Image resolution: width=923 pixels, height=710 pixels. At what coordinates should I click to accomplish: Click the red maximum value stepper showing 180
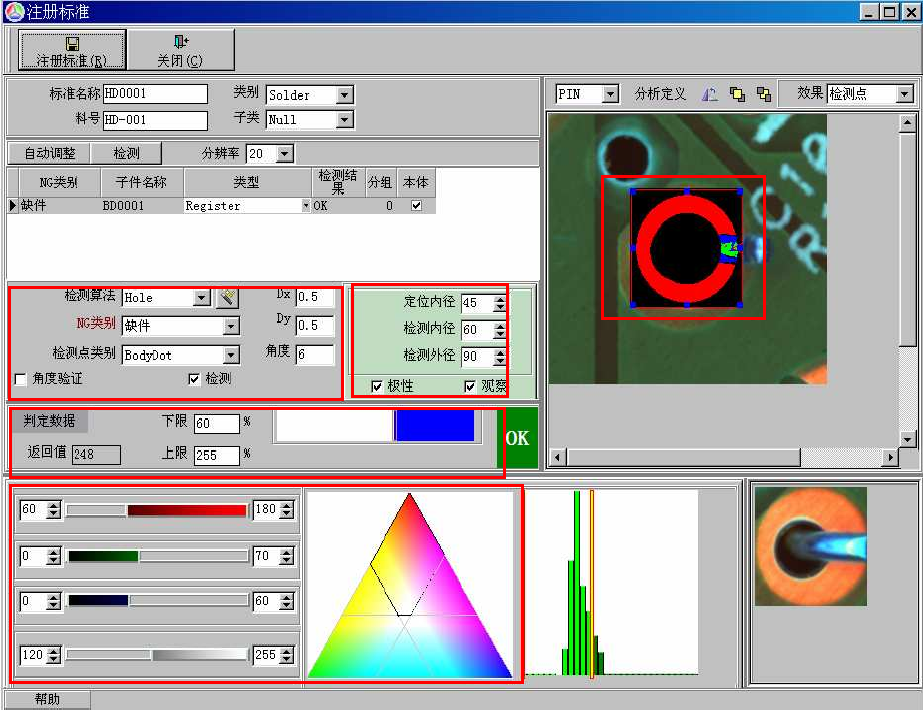pos(287,510)
